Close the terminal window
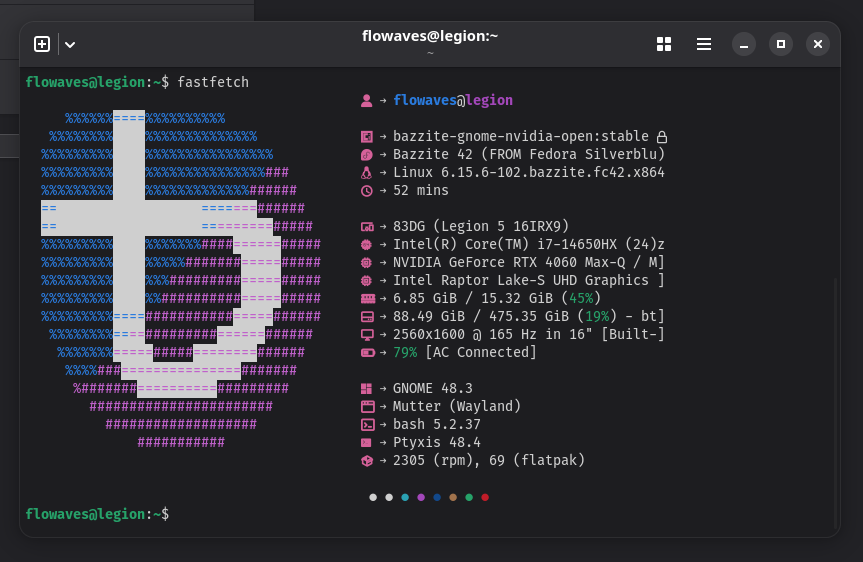This screenshot has height=562, width=863. pyautogui.click(x=818, y=44)
